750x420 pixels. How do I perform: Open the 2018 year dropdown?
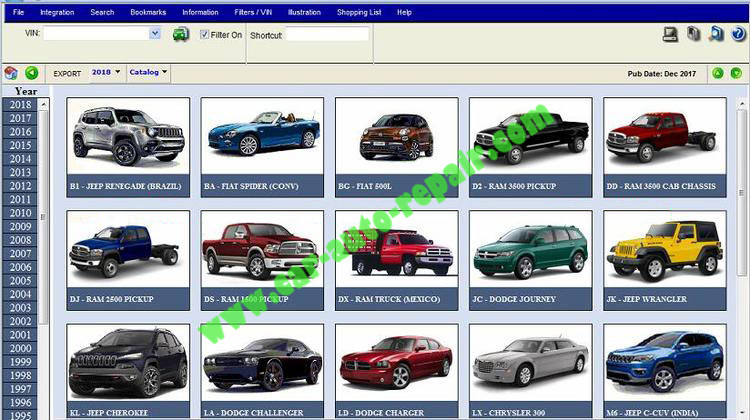click(106, 72)
